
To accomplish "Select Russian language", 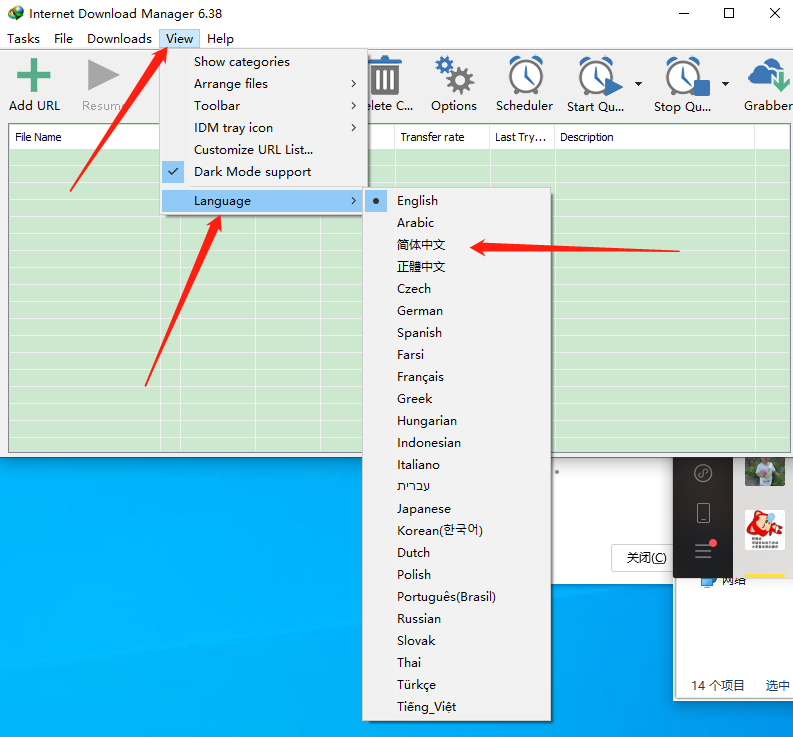I will tap(457, 619).
